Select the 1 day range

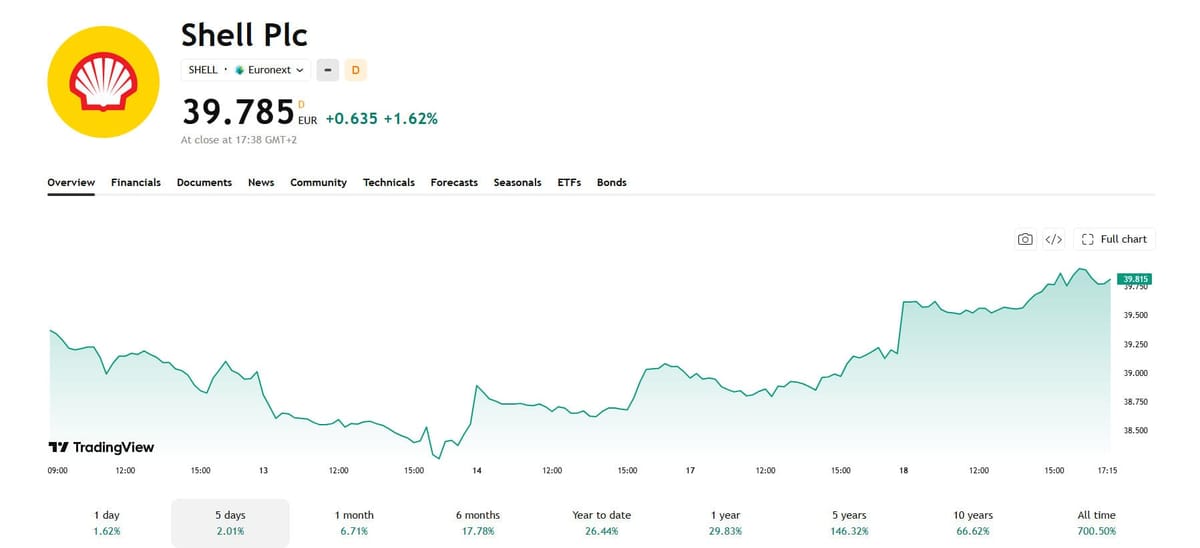106,523
